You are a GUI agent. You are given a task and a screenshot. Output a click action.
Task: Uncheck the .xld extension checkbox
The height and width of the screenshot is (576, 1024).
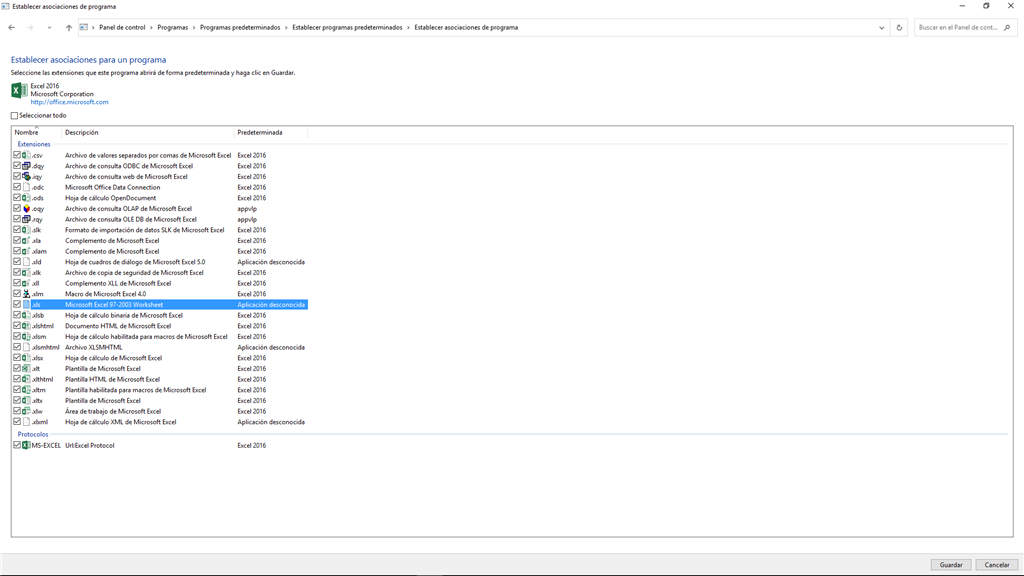[17, 262]
